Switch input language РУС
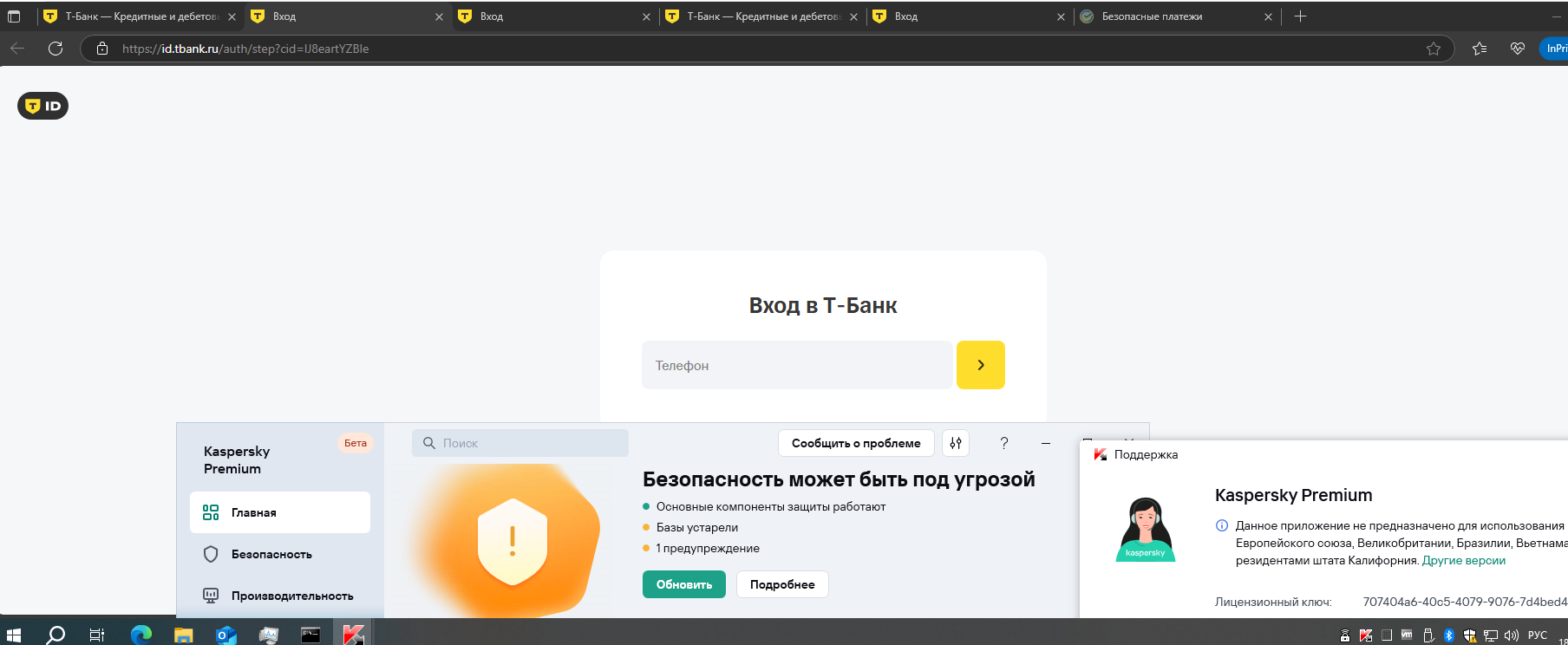Screen dimensions: 1568x645 (x=1538, y=635)
